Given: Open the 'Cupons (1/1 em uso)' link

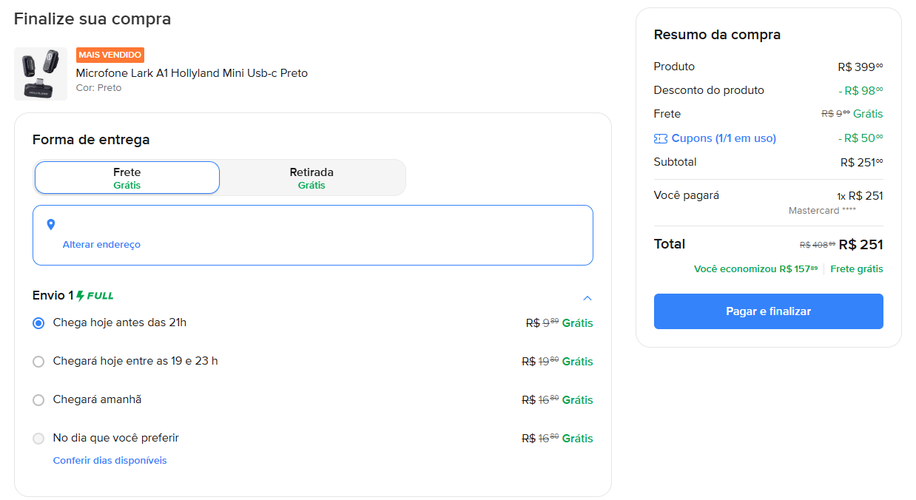Looking at the screenshot, I should (x=724, y=138).
